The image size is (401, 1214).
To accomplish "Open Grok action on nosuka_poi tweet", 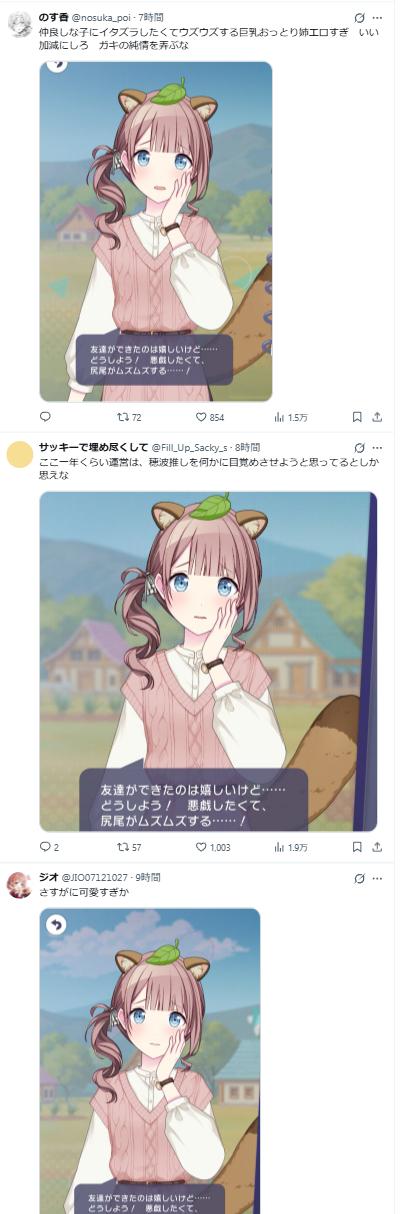I will 359,18.
